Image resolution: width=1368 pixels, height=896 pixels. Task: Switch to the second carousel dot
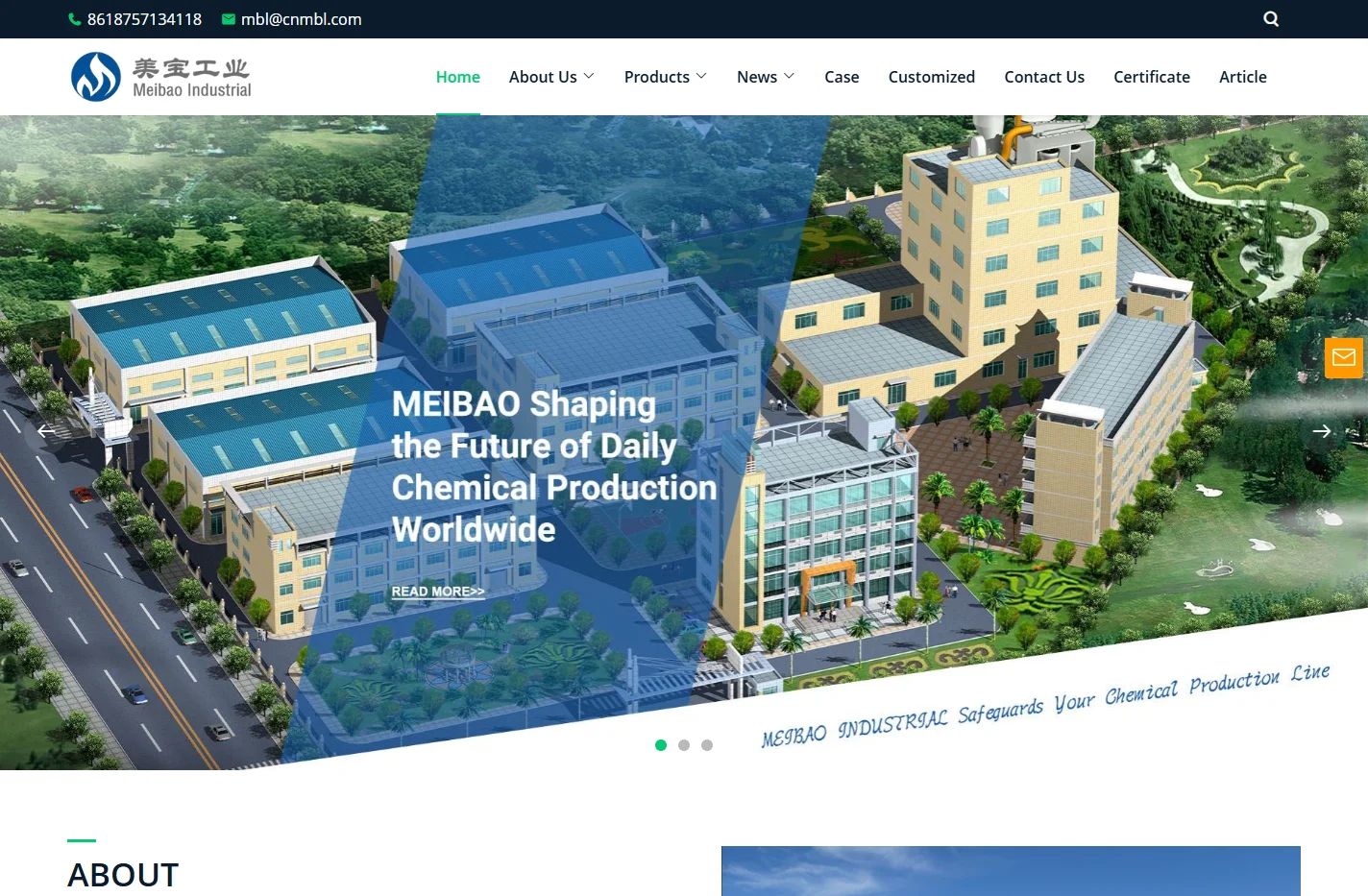[684, 745]
